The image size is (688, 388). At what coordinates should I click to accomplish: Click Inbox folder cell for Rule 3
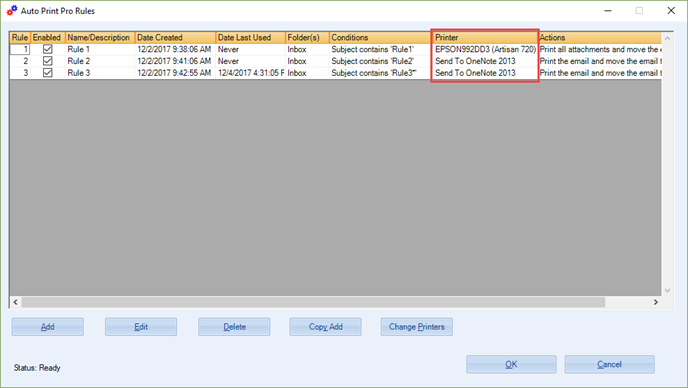(x=307, y=73)
